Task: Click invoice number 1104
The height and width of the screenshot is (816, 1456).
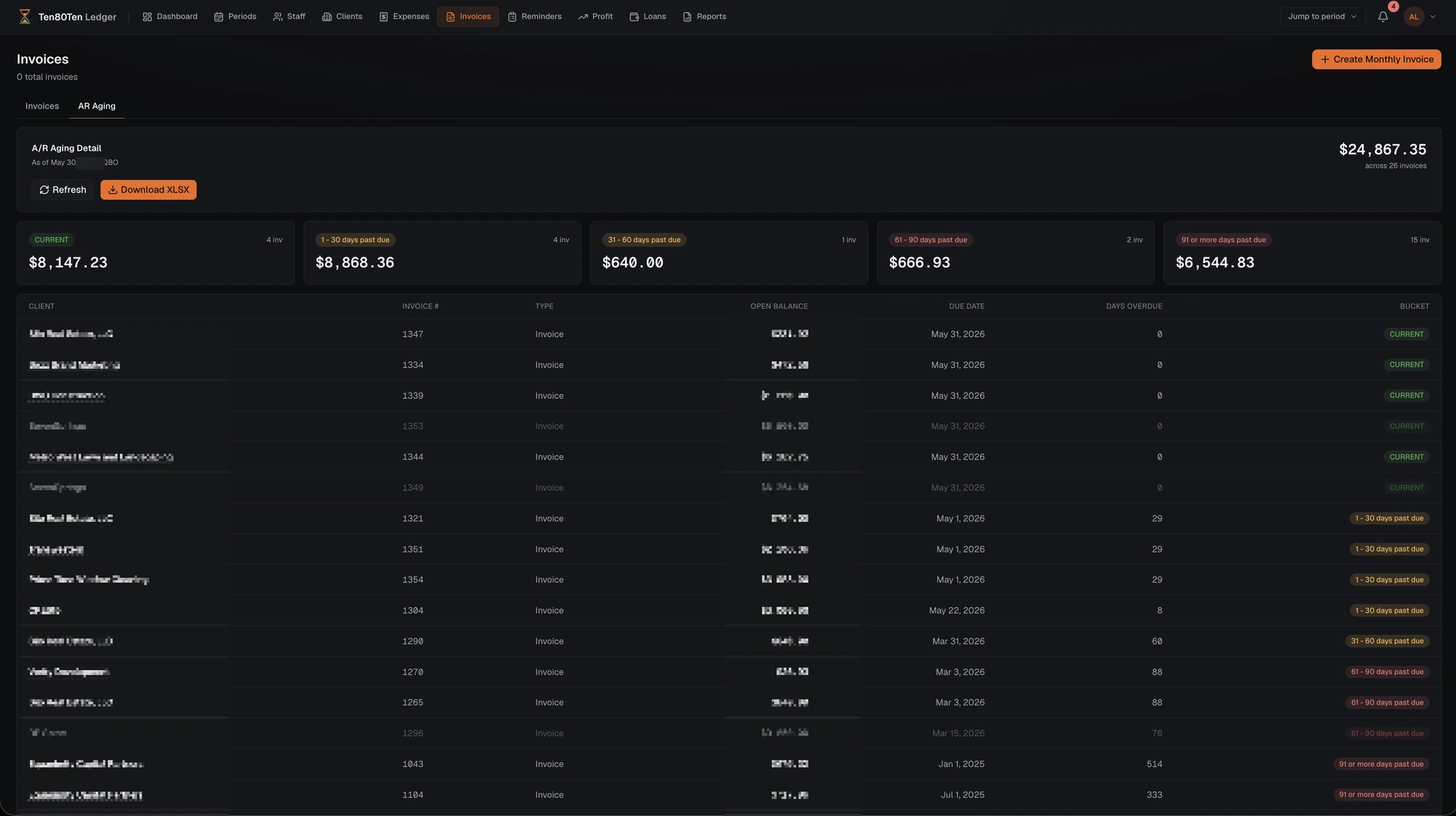Action: [x=412, y=795]
